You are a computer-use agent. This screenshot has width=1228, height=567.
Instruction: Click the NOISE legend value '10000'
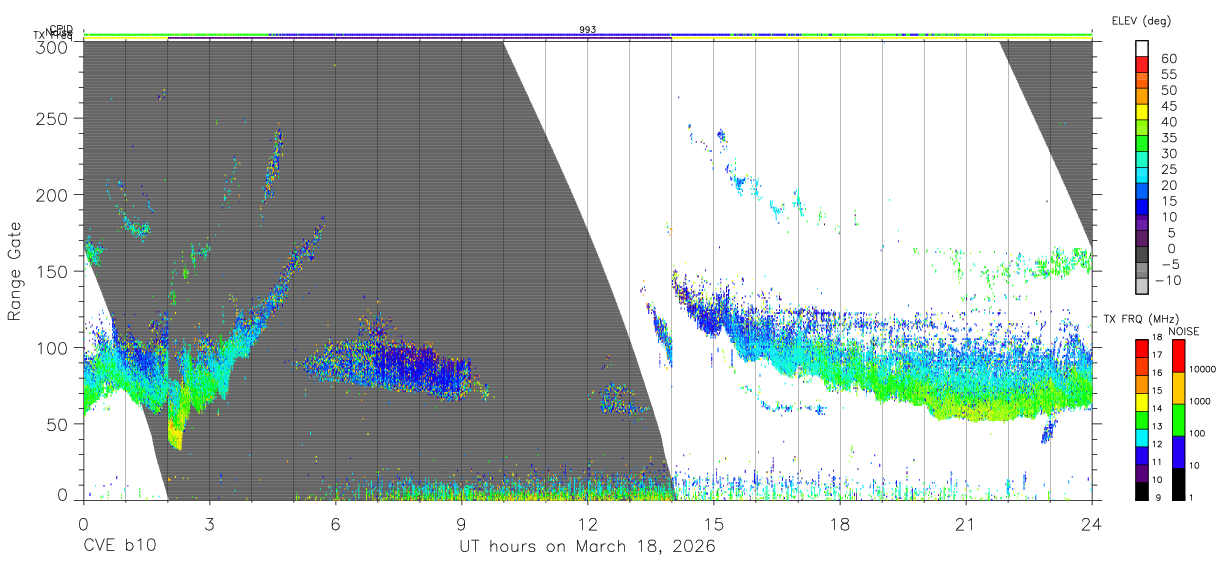(1204, 369)
